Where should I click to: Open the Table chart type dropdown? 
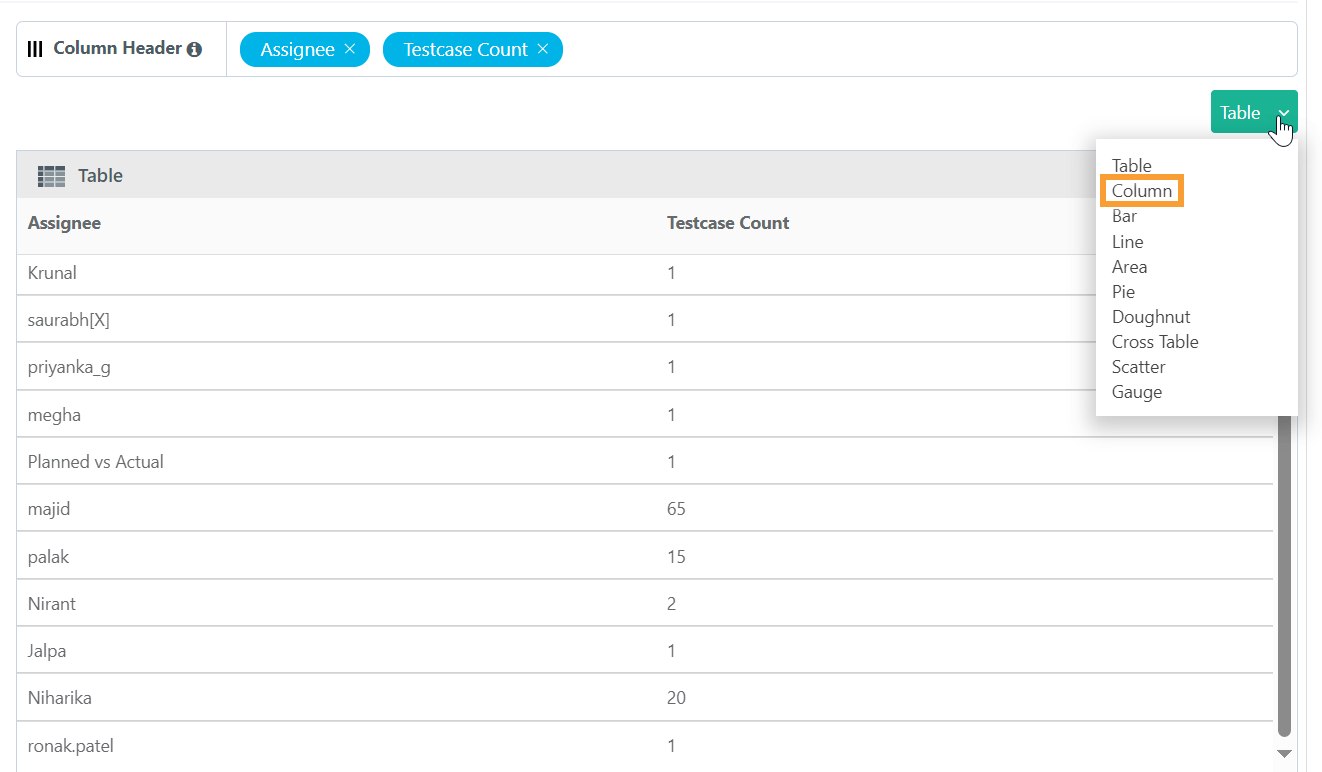[1253, 112]
